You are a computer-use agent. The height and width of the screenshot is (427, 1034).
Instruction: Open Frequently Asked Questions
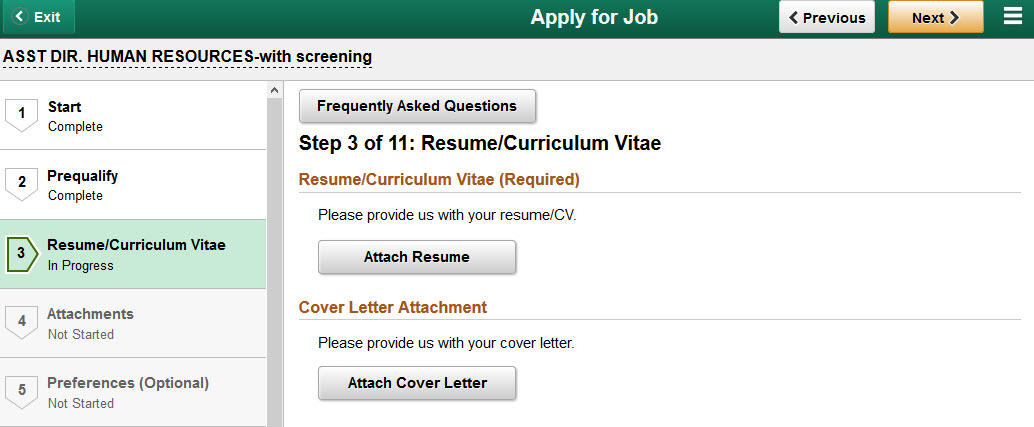(x=417, y=106)
